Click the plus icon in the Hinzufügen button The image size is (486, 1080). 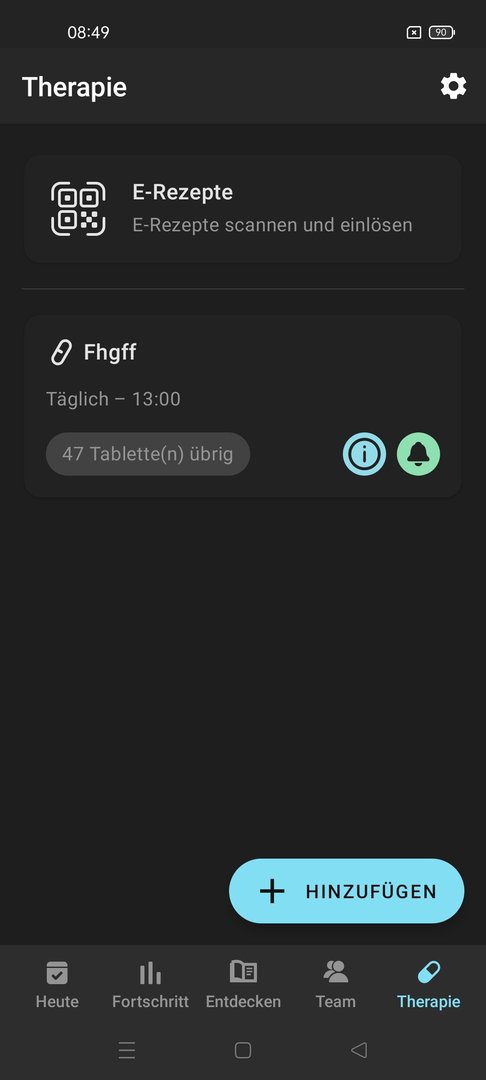click(272, 891)
